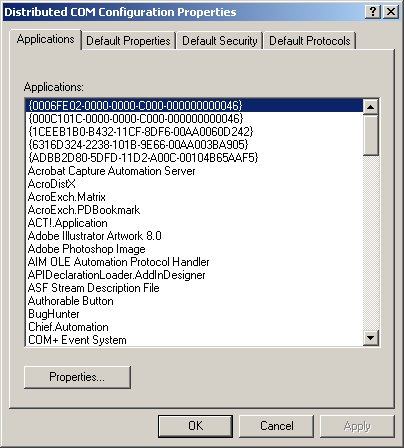The image size is (404, 448).
Task: Select the AcroDistX application
Action: [194, 184]
